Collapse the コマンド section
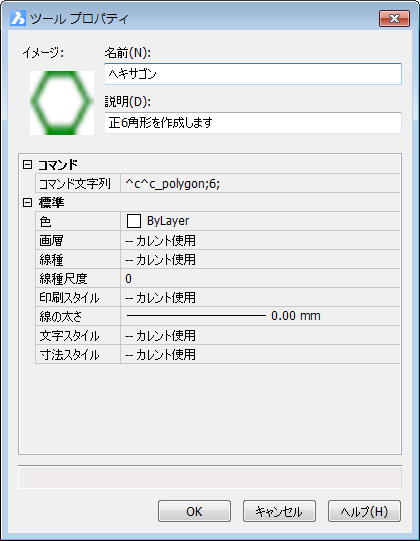 coord(27,165)
